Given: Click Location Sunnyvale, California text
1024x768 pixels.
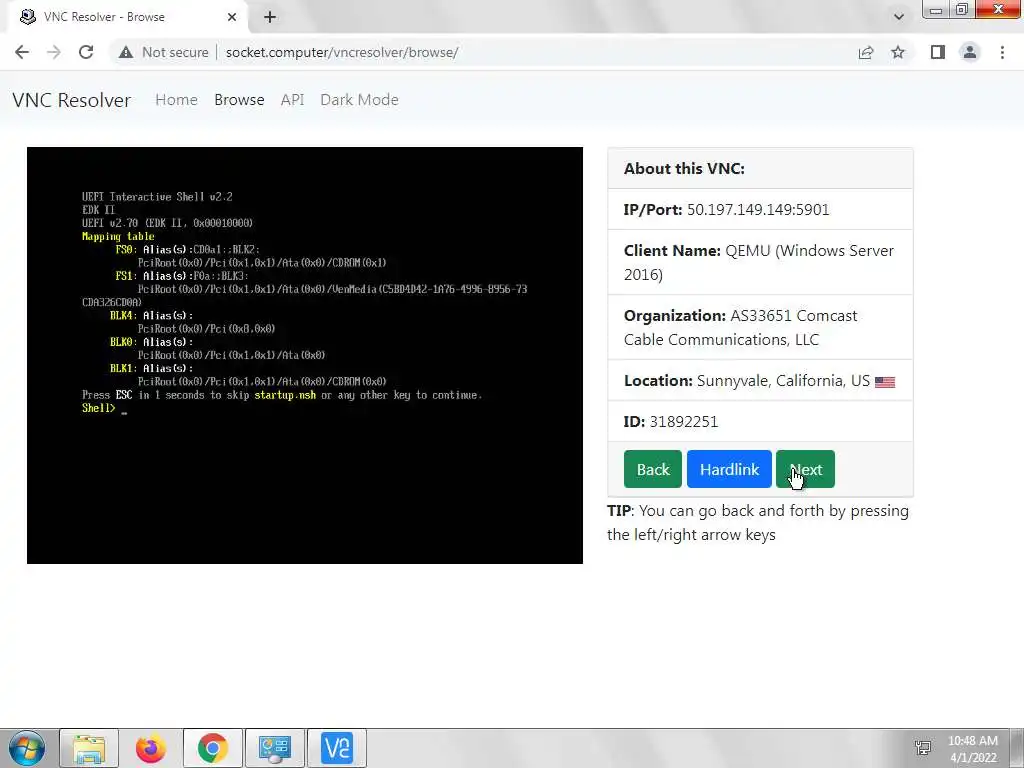Looking at the screenshot, I should tap(746, 381).
